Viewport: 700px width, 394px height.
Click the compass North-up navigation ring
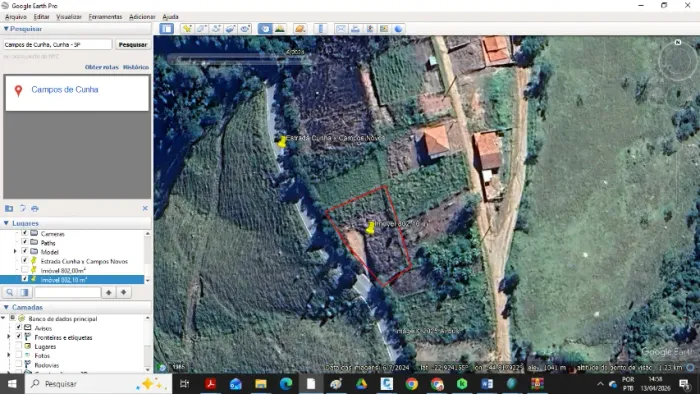[678, 60]
